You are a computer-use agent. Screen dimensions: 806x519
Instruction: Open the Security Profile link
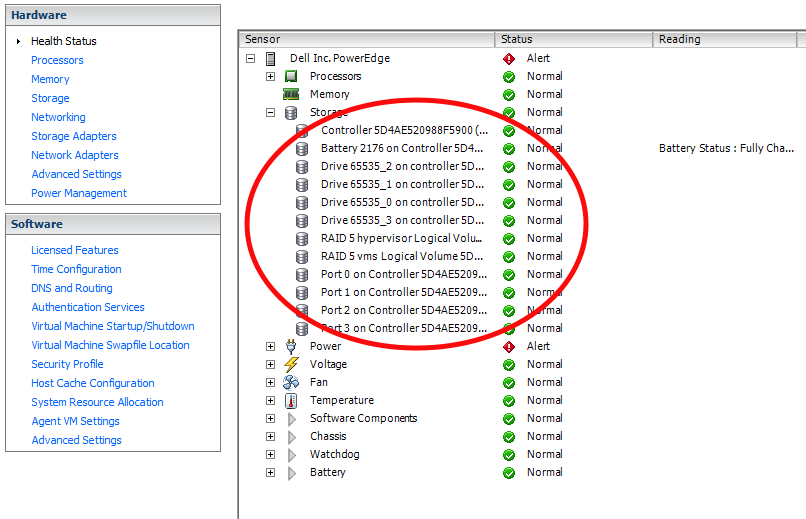tap(67, 364)
